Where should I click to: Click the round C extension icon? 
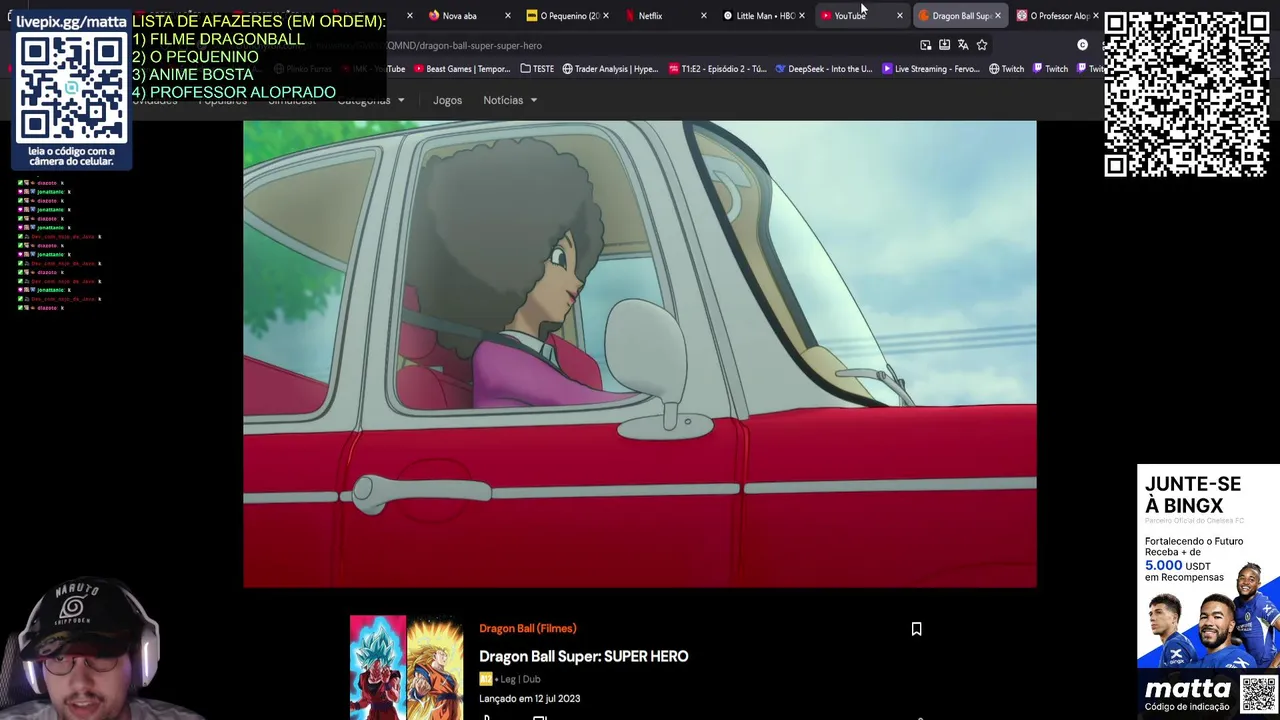pyautogui.click(x=1082, y=45)
